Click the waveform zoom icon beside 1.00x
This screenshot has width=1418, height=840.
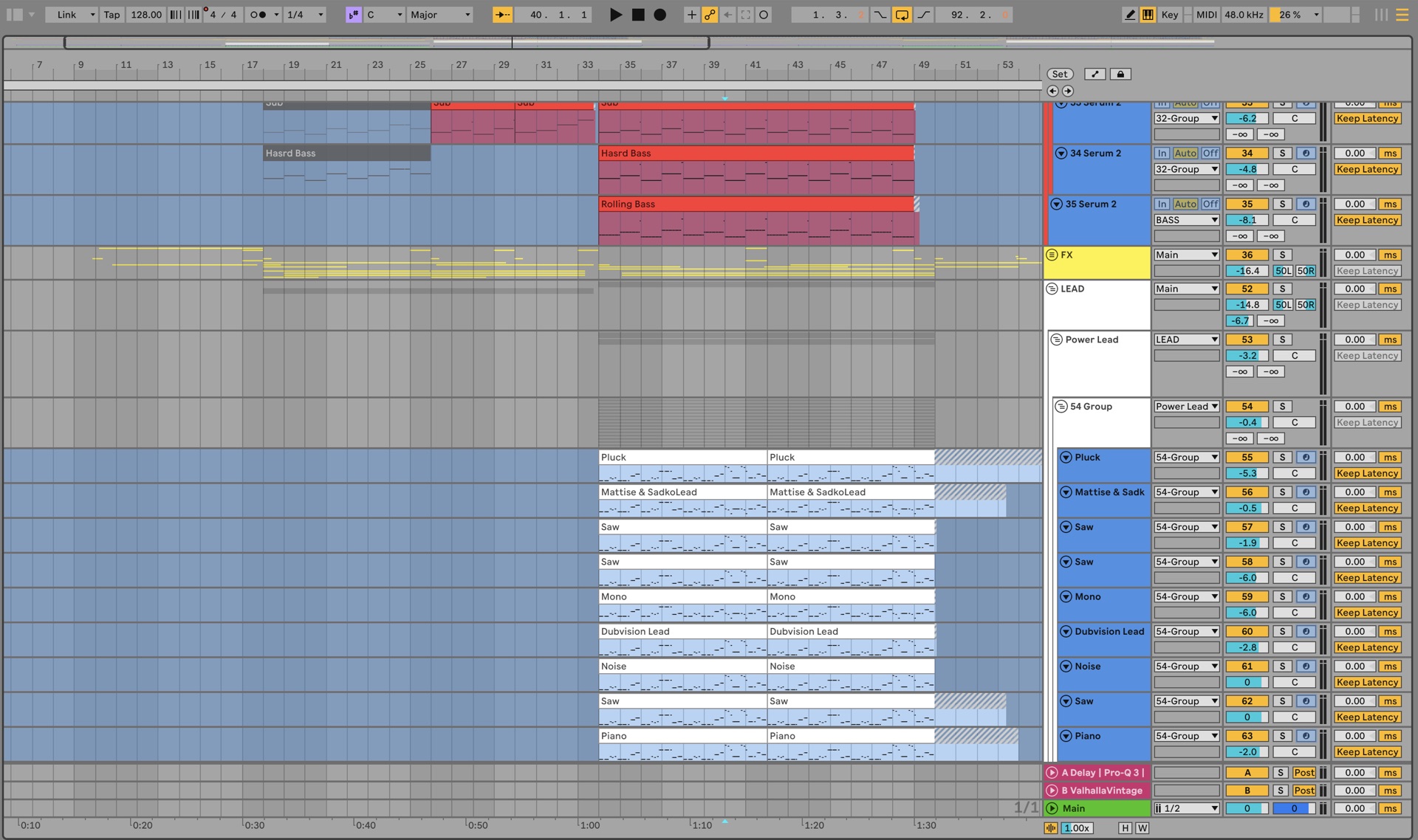pyautogui.click(x=1051, y=828)
